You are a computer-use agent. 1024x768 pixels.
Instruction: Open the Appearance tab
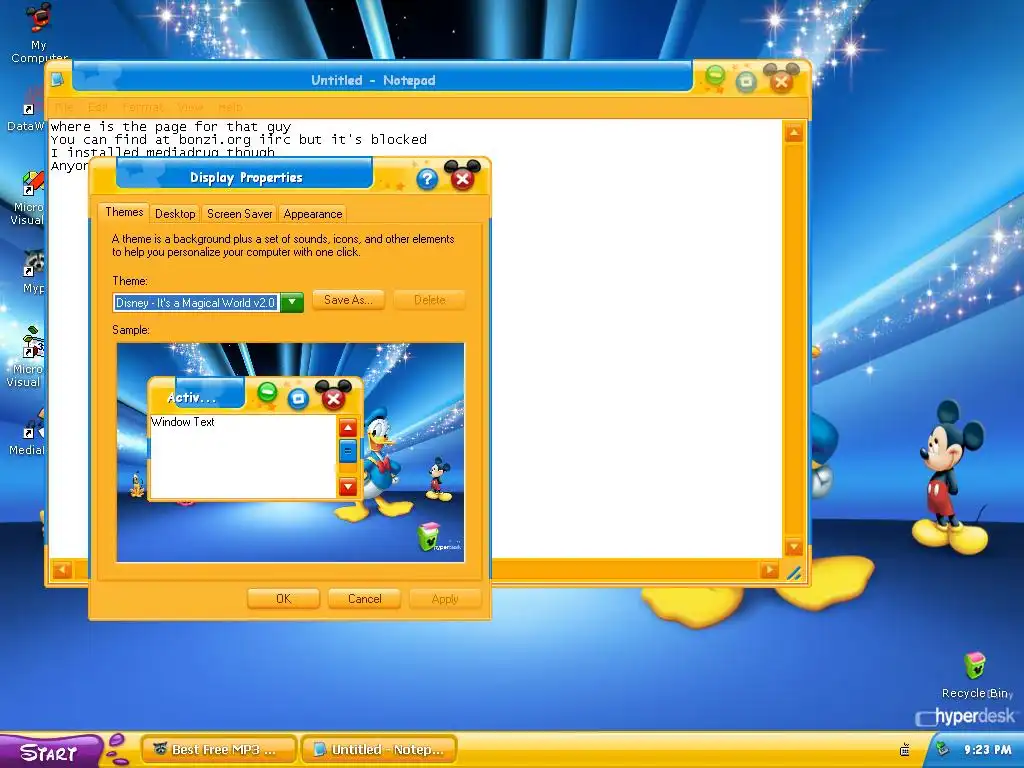[313, 214]
